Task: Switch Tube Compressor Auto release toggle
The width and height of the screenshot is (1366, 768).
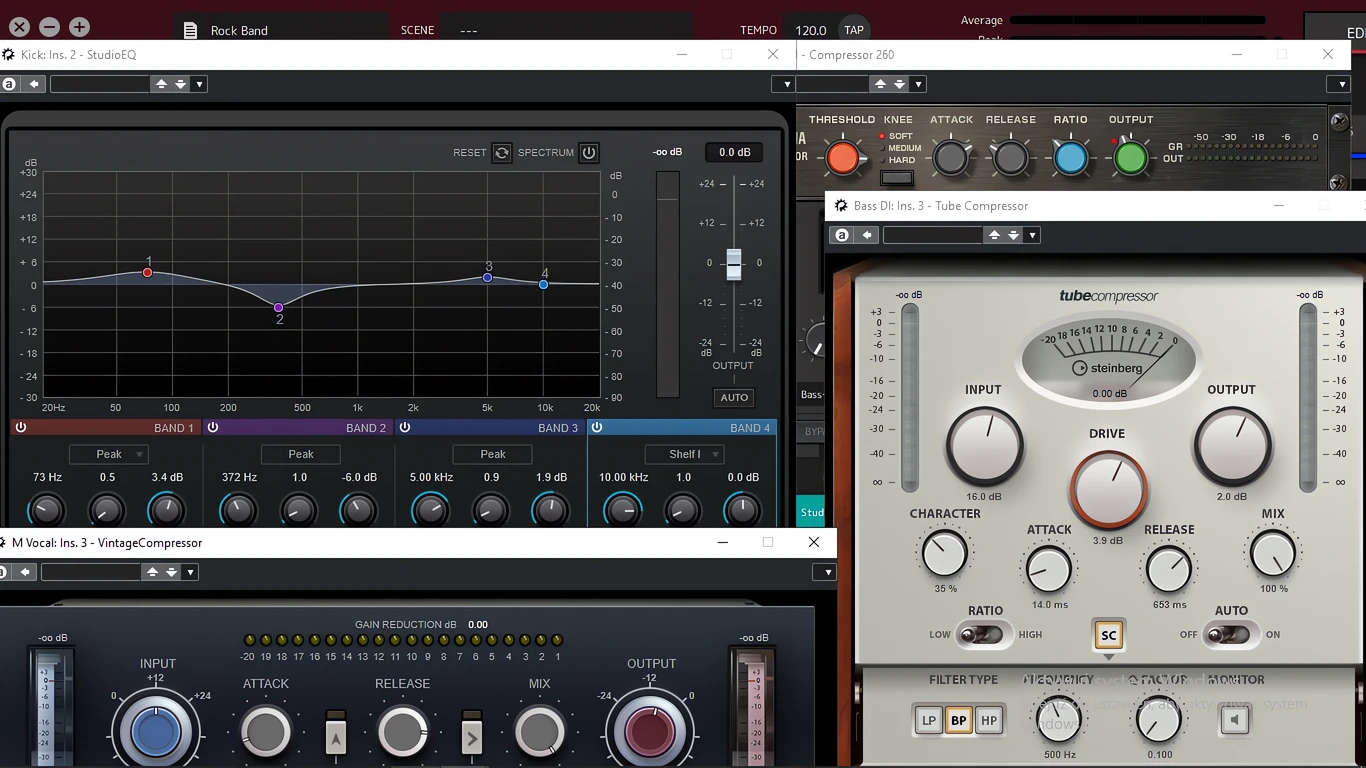Action: click(x=1229, y=634)
